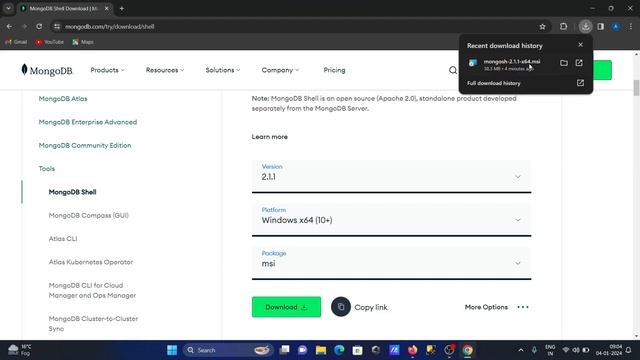Select the MongoDB Shell Download tab

pos(64,9)
